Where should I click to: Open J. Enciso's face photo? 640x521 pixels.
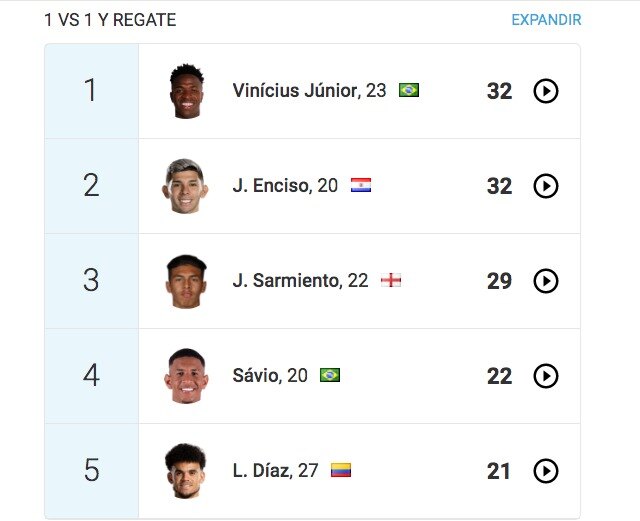[x=185, y=186]
